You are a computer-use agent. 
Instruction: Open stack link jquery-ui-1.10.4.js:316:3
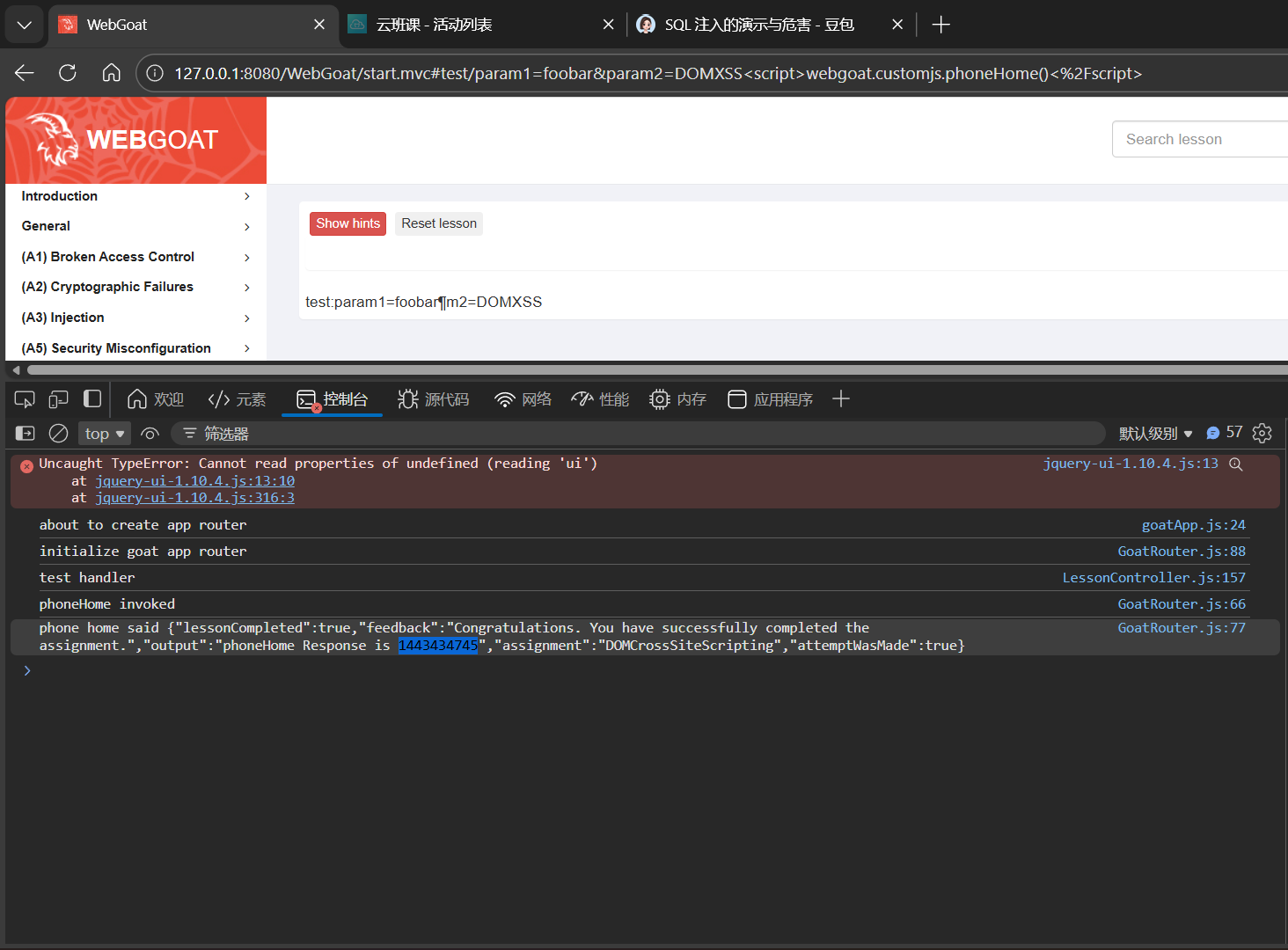pyautogui.click(x=195, y=498)
